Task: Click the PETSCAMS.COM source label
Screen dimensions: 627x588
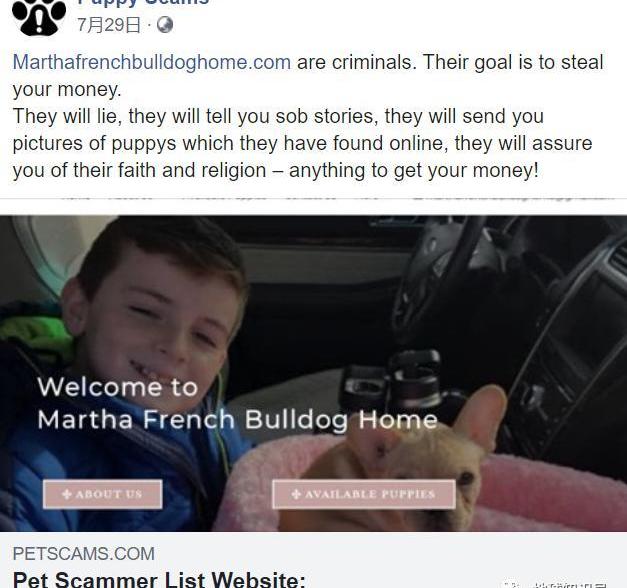Action: pos(84,554)
